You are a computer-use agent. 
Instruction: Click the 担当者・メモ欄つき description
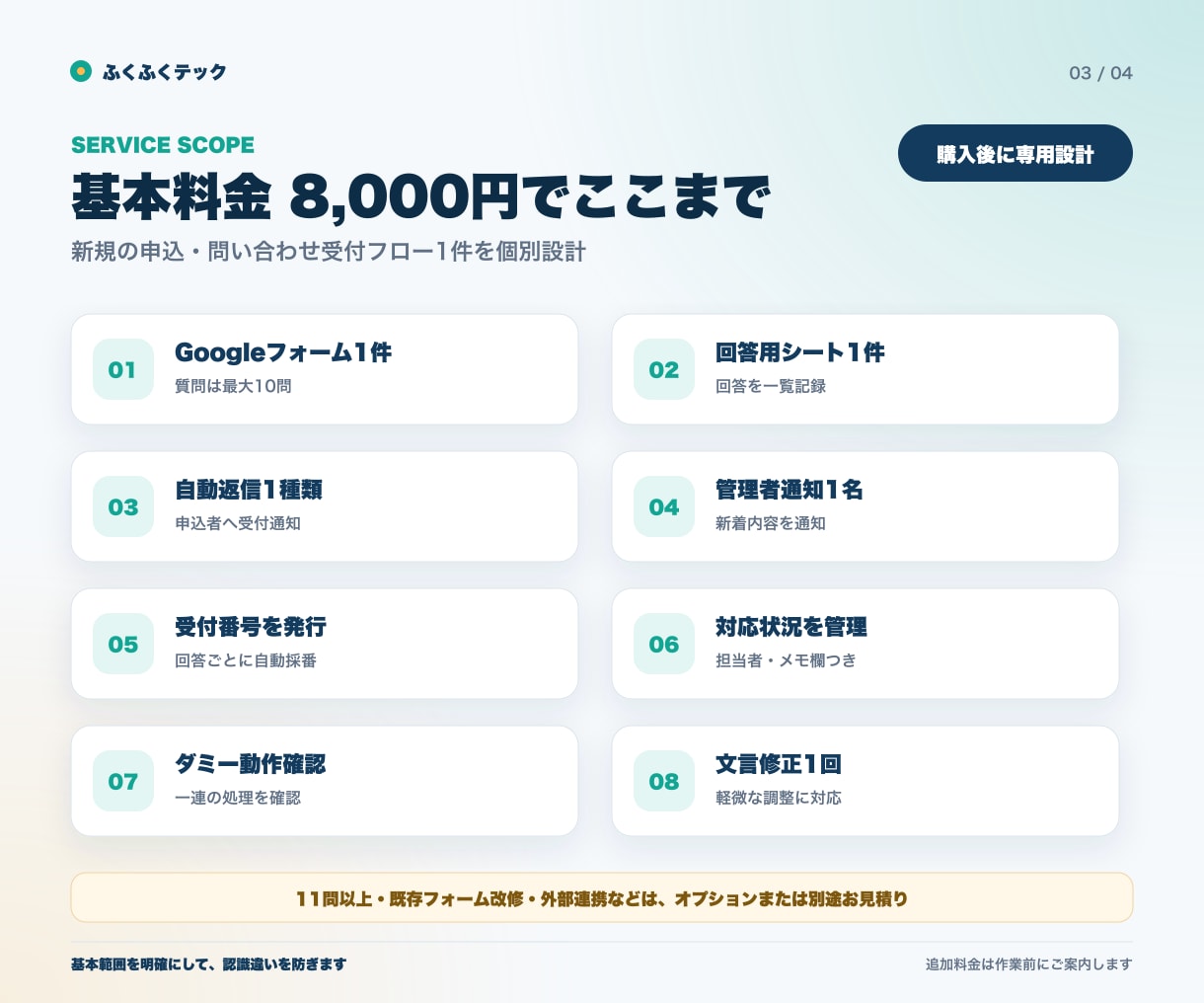786,660
